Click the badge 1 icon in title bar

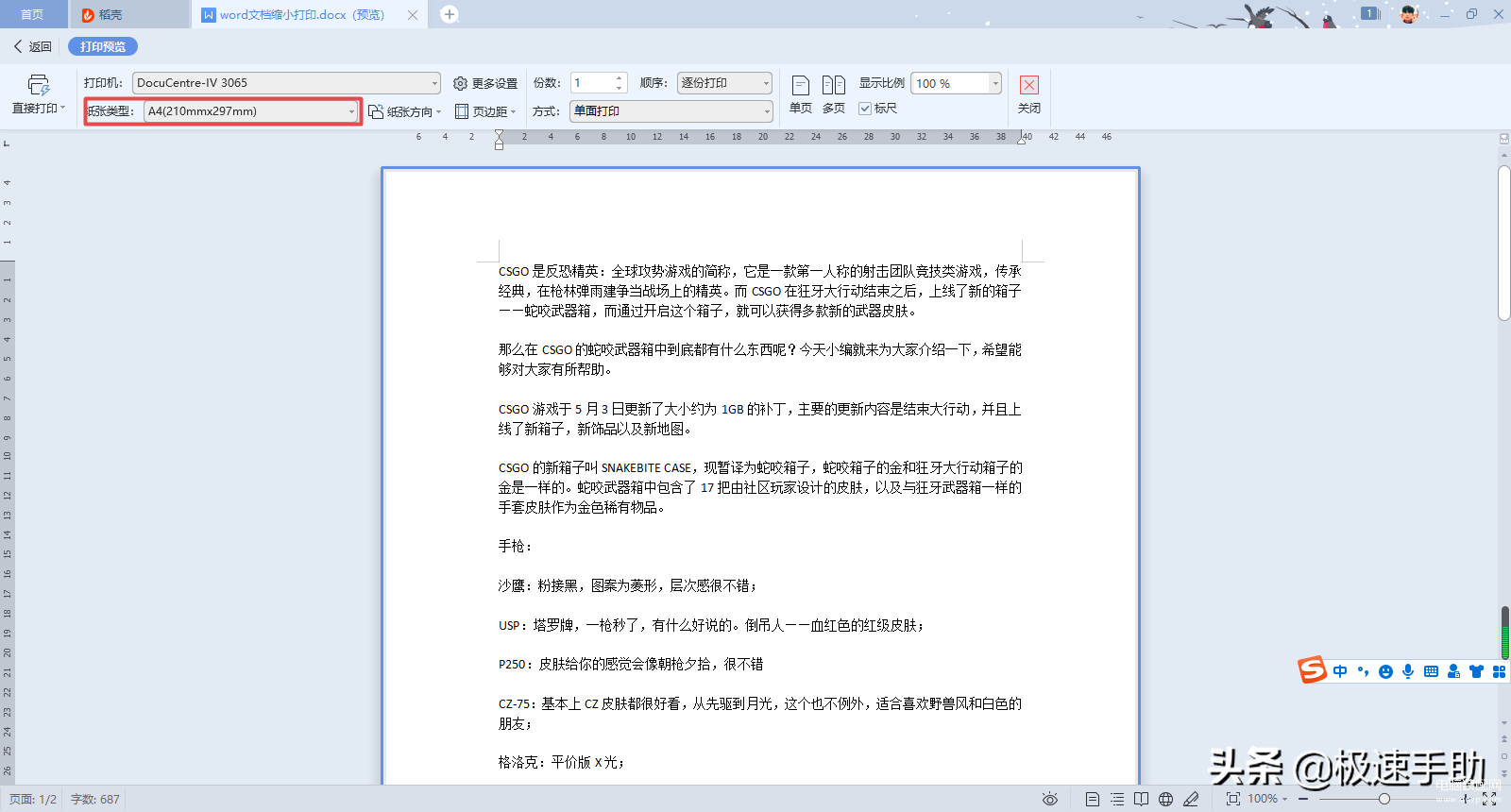[1370, 13]
